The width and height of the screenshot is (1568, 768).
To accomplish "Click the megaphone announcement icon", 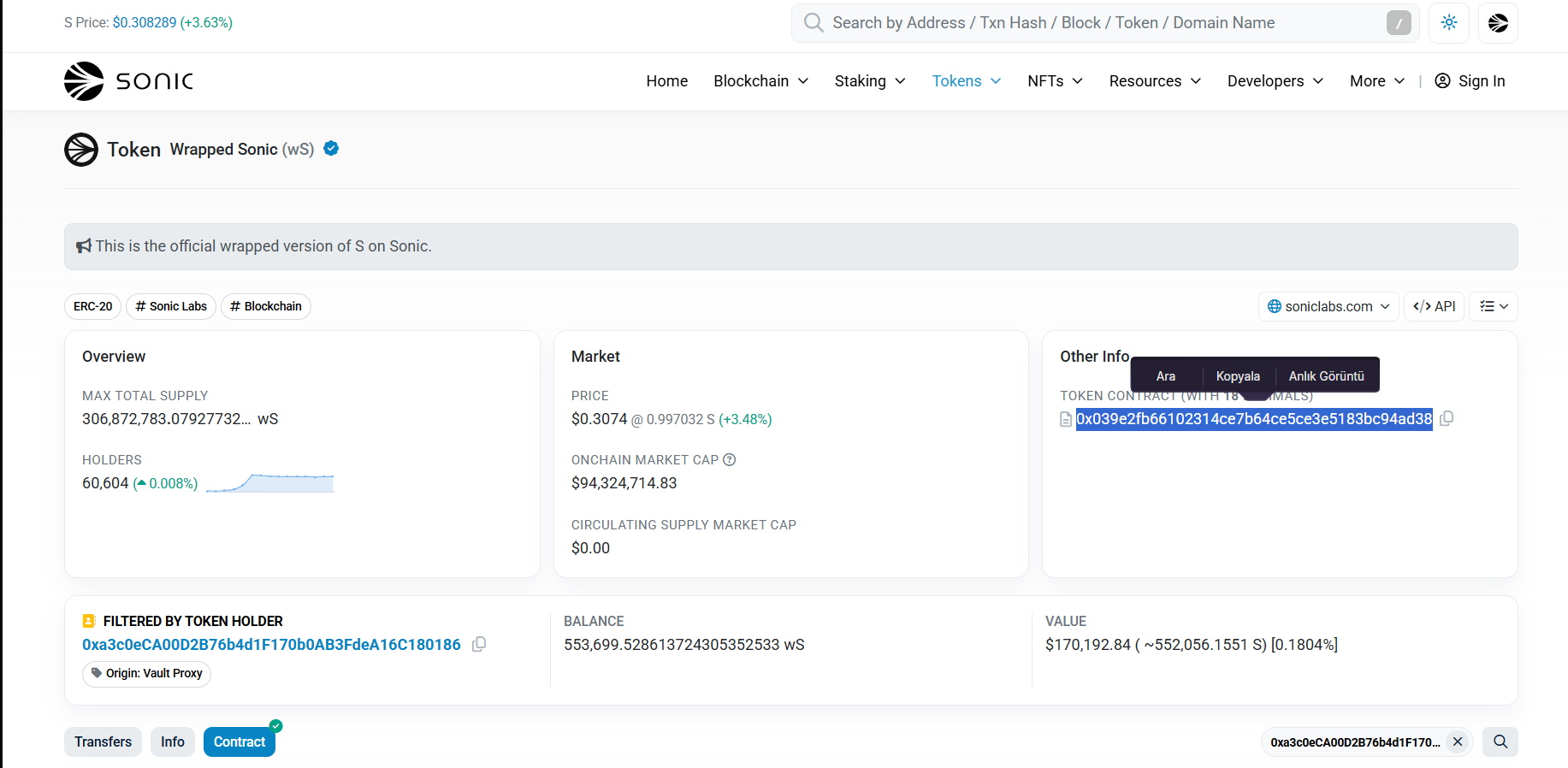I will tap(84, 246).
